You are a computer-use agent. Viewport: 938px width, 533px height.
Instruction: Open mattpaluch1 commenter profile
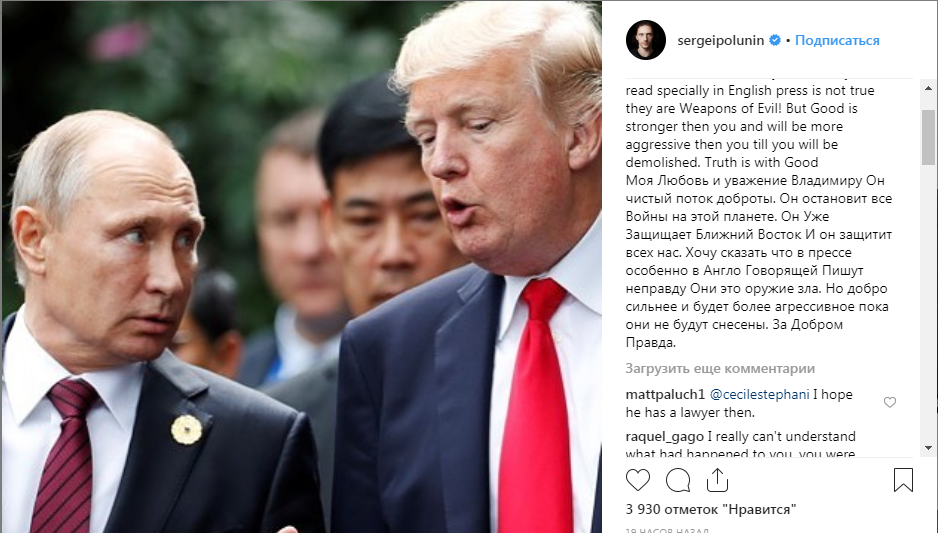click(665, 394)
